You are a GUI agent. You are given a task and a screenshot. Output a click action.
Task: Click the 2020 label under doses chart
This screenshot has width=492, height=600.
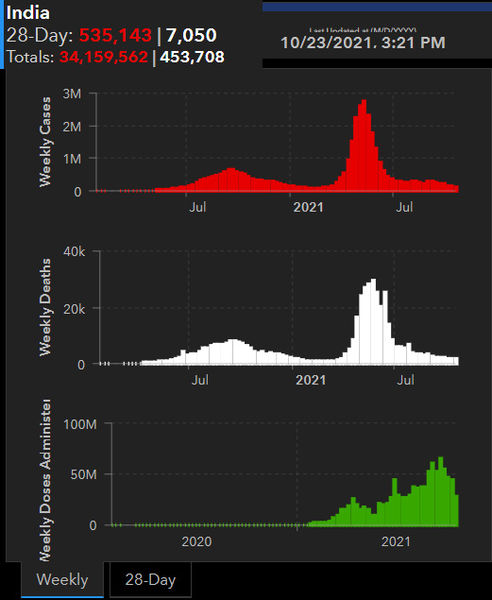[197, 541]
